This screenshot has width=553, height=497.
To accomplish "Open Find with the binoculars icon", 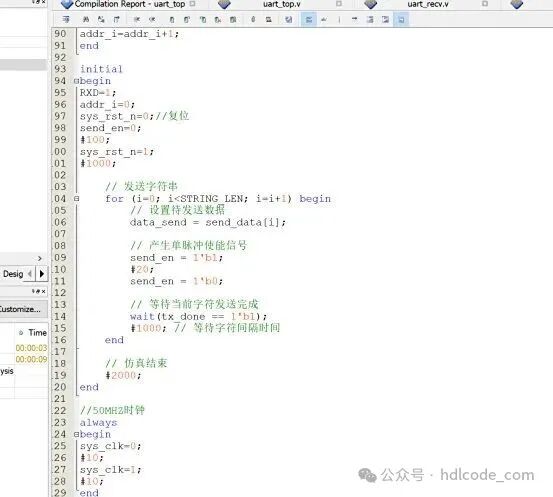I will [x=86, y=19].
